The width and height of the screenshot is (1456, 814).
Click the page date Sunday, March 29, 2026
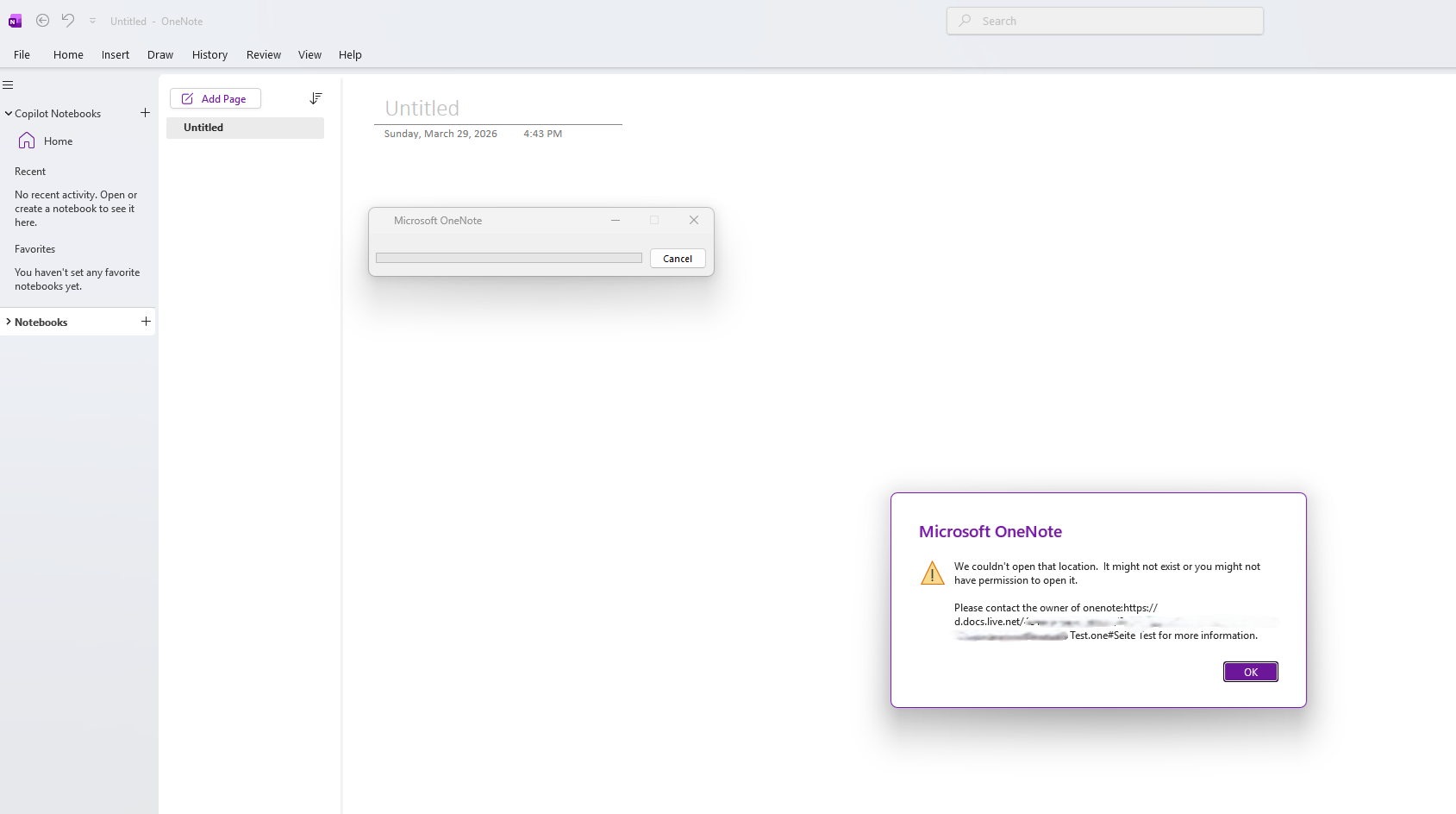coord(441,134)
